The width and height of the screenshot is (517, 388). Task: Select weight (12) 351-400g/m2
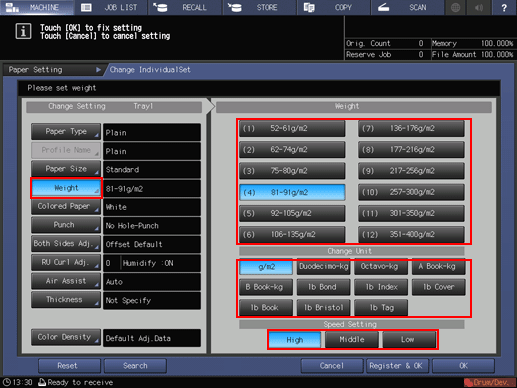coord(411,234)
